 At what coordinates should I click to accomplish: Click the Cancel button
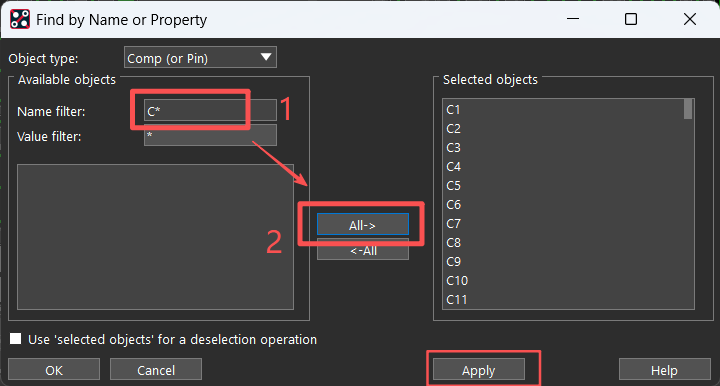[x=156, y=370]
